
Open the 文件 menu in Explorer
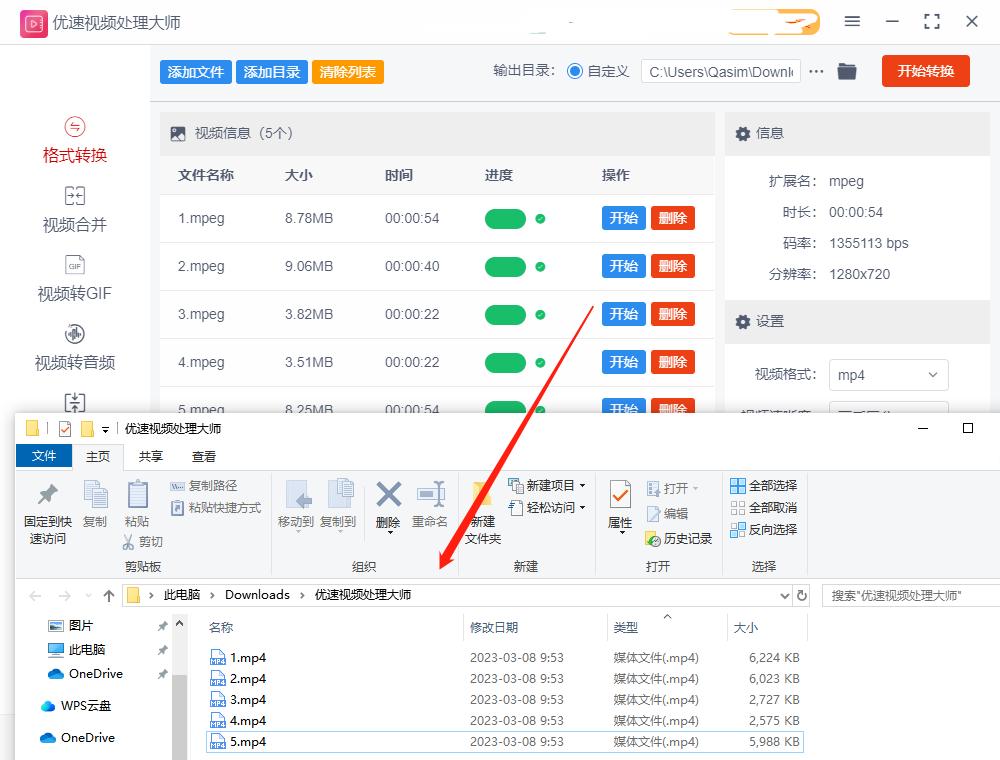coord(44,456)
